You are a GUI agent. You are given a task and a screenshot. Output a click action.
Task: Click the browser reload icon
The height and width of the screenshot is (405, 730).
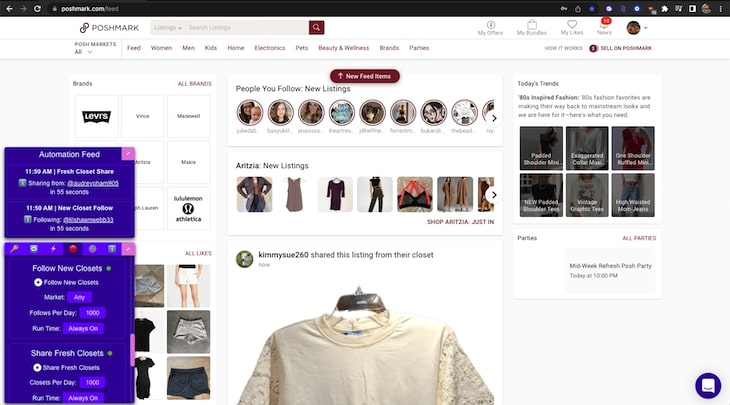click(37, 9)
